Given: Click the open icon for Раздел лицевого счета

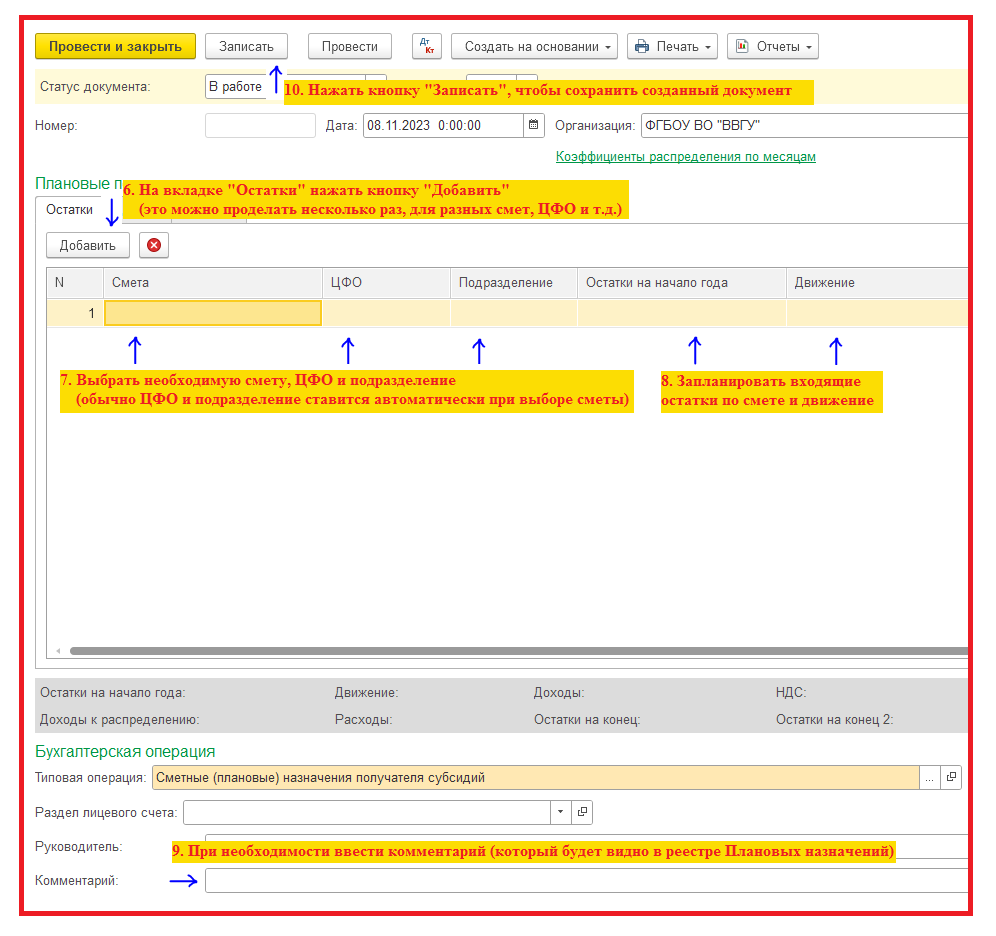Looking at the screenshot, I should [583, 812].
